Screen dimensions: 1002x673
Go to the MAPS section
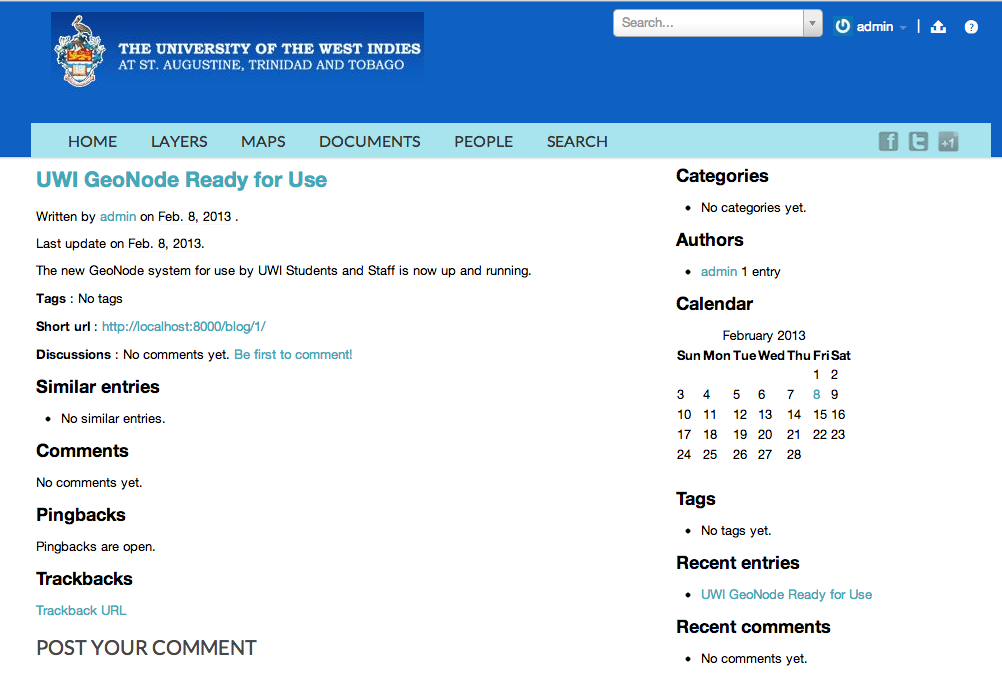263,141
